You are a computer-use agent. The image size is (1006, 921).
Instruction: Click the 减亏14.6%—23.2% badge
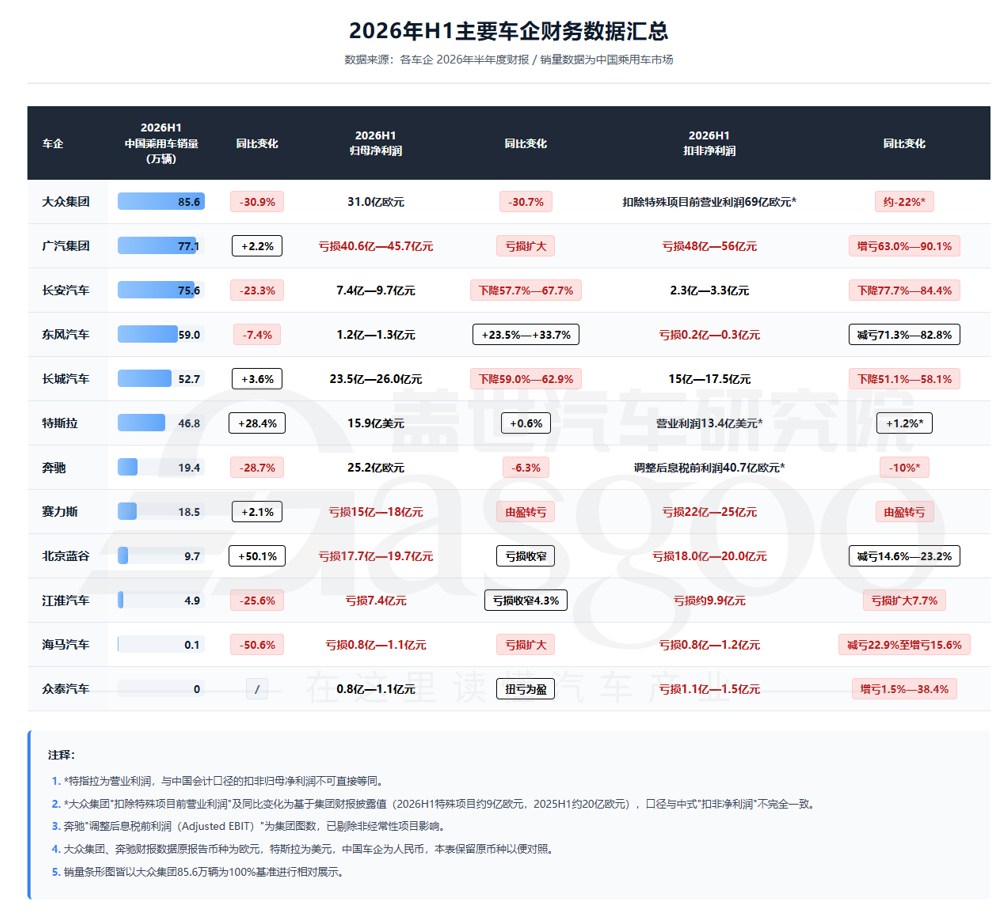pos(904,555)
